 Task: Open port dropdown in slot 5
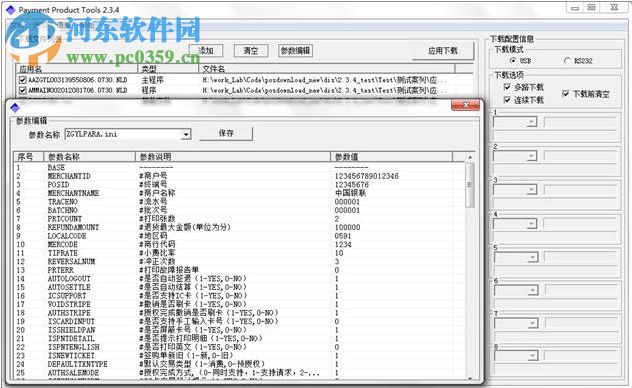[533, 257]
